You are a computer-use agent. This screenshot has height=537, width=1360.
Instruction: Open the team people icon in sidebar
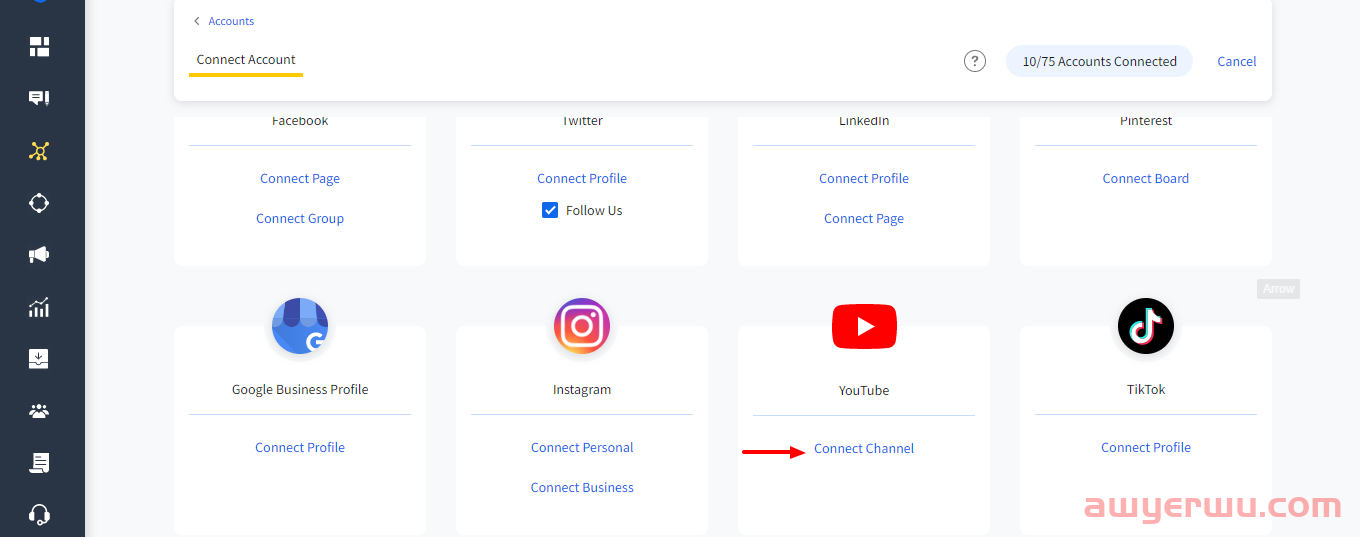click(x=39, y=411)
